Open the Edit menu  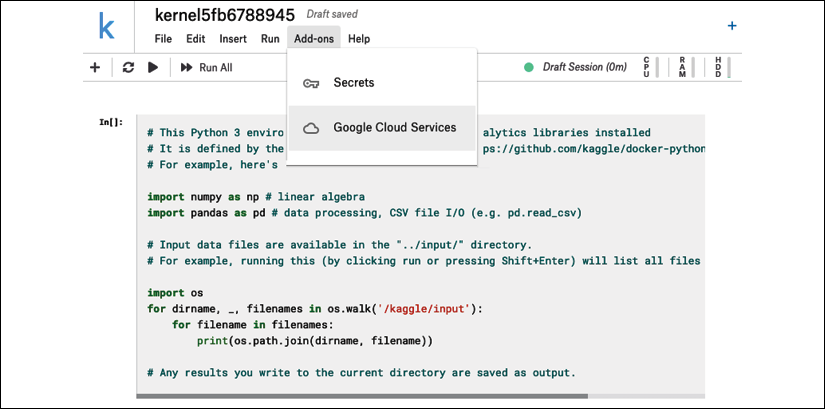196,39
